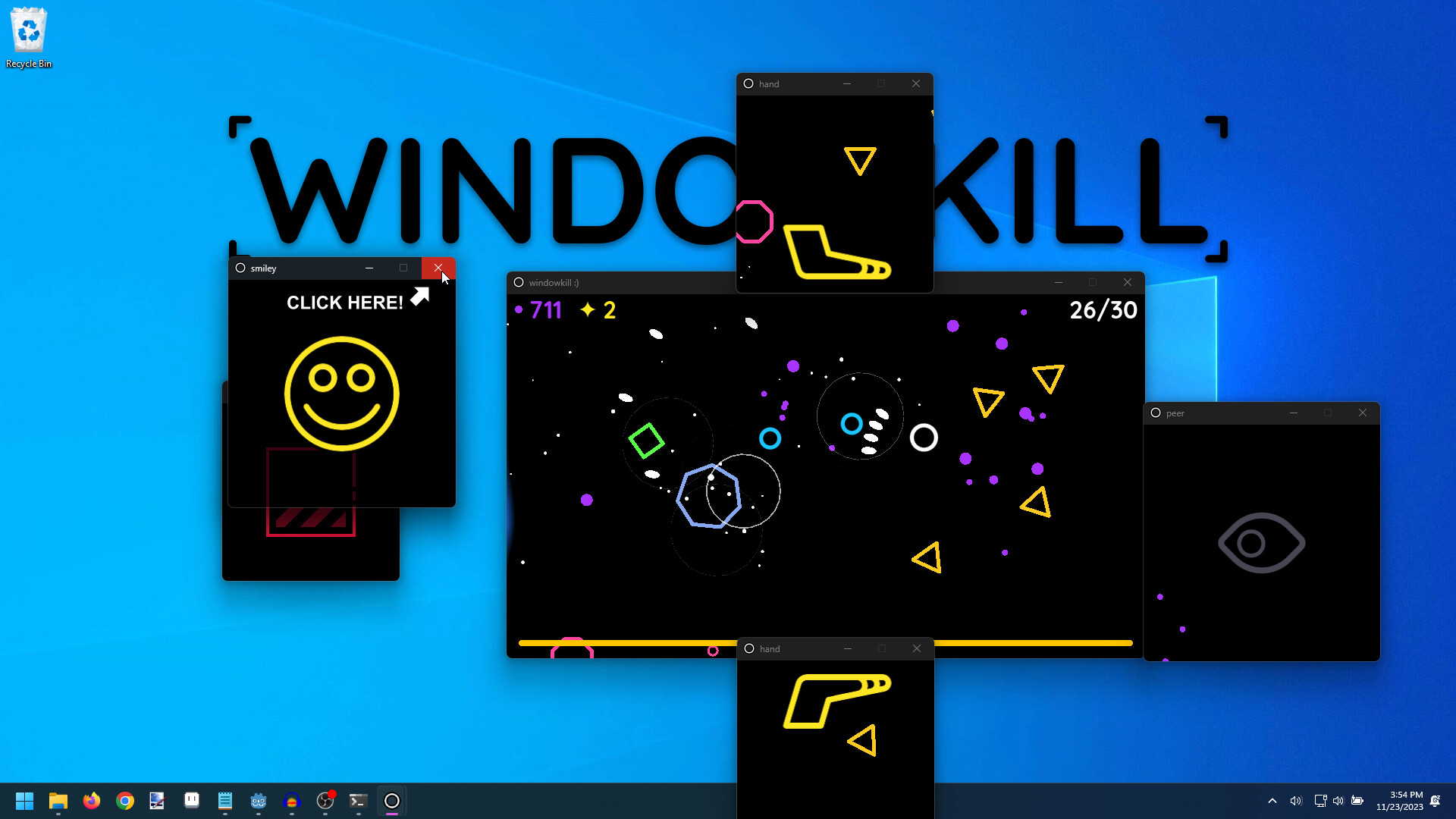Click the battery status indicator in the tray
The height and width of the screenshot is (819, 1456).
pos(1357,801)
